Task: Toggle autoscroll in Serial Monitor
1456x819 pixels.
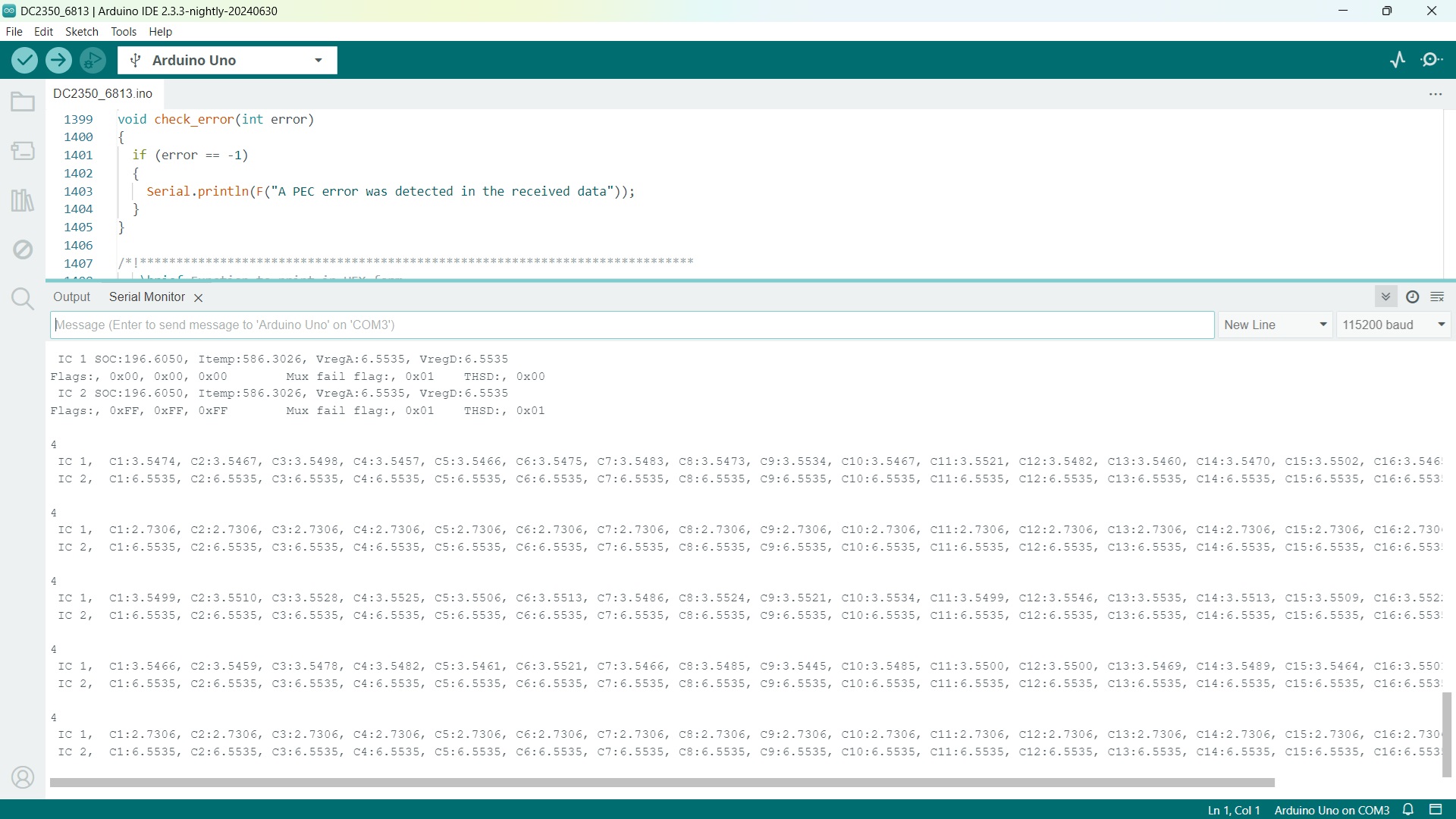Action: click(1385, 297)
